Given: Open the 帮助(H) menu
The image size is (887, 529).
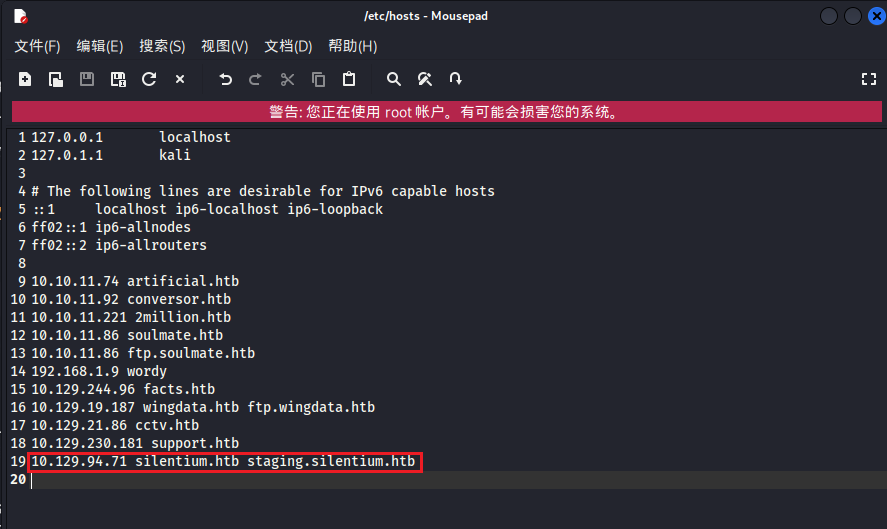Looking at the screenshot, I should click(352, 46).
